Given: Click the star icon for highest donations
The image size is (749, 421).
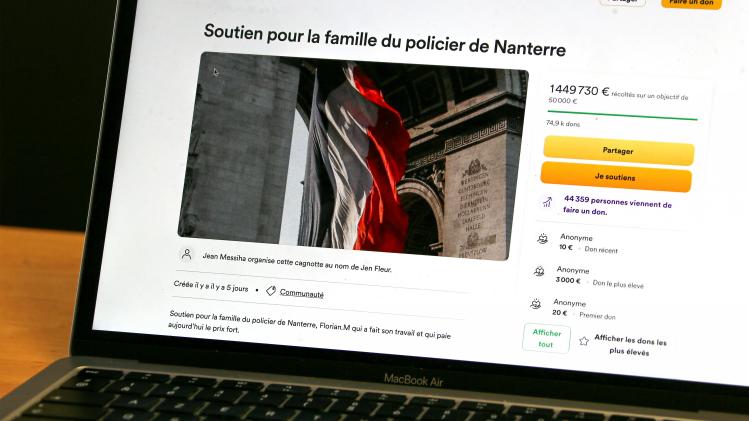Looking at the screenshot, I should [584, 341].
